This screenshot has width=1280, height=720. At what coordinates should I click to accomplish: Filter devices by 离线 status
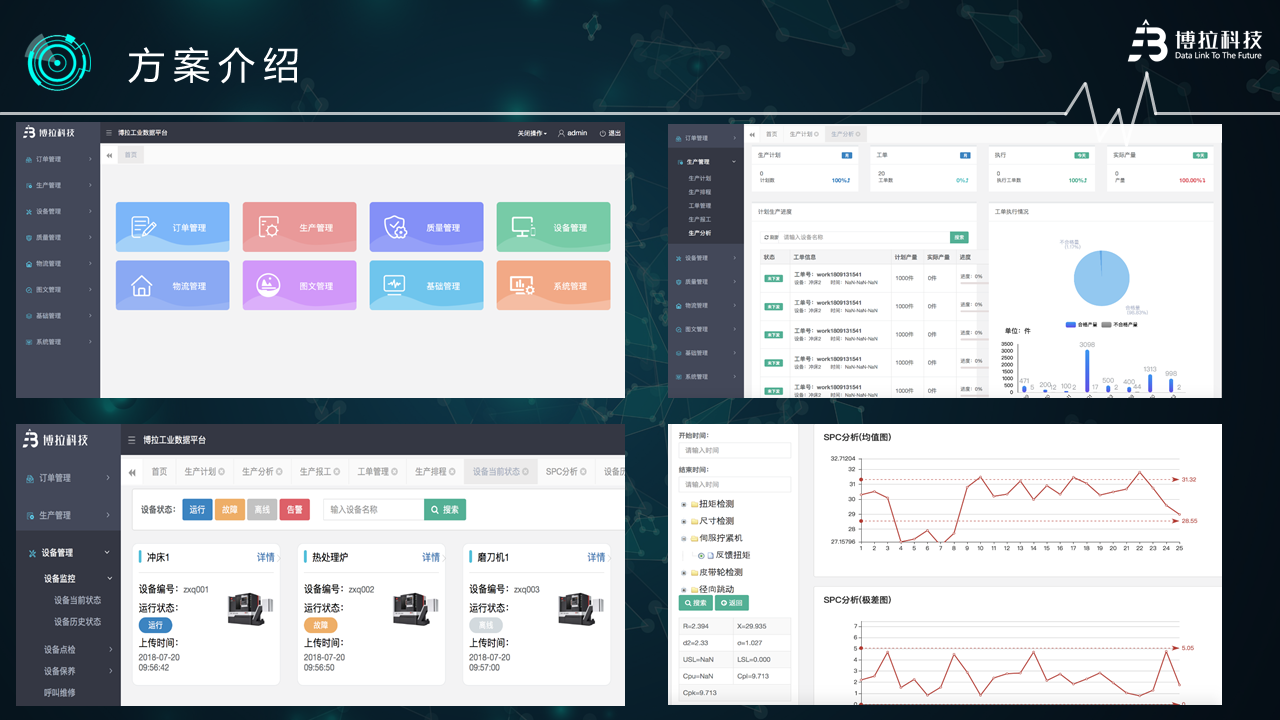(x=262, y=509)
